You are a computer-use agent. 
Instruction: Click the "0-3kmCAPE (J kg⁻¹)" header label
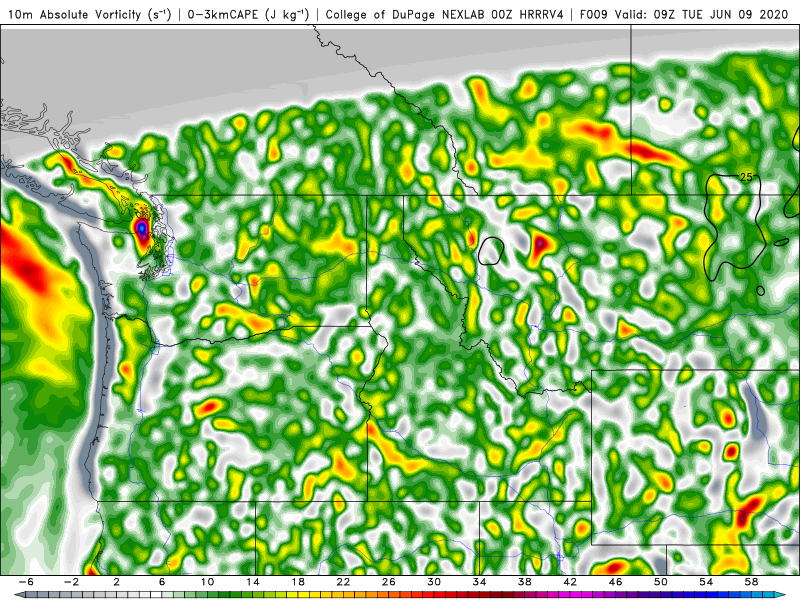[248, 15]
